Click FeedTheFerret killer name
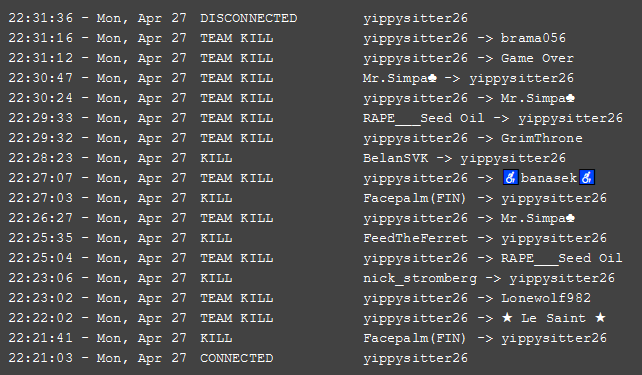Viewport: 642px width, 375px height. point(415,238)
